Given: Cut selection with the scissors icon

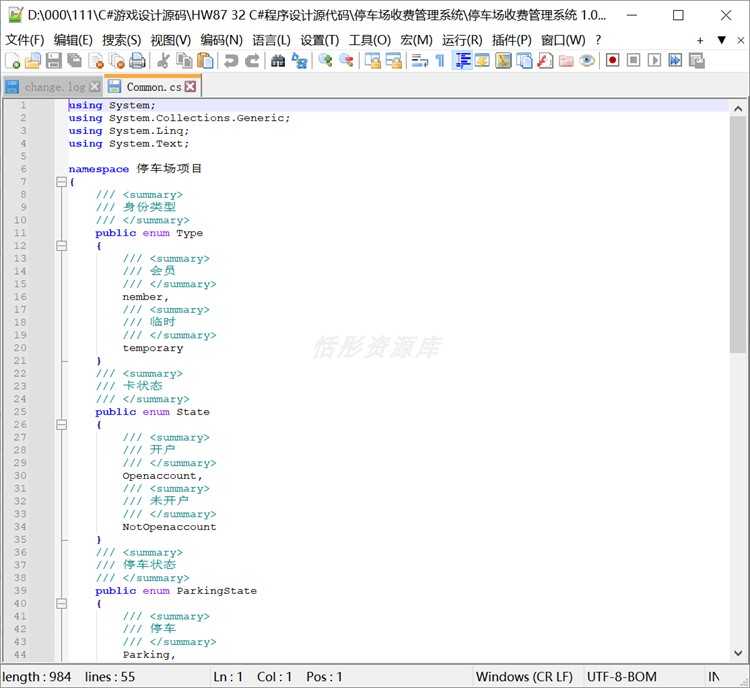Looking at the screenshot, I should click(164, 61).
